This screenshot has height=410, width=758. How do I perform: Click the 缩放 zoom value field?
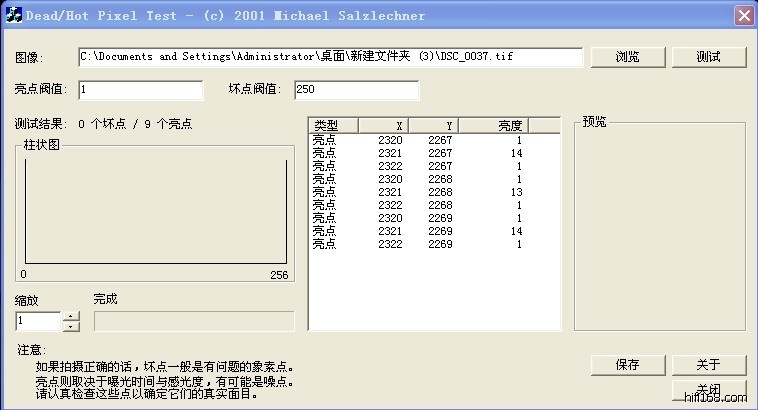point(38,321)
